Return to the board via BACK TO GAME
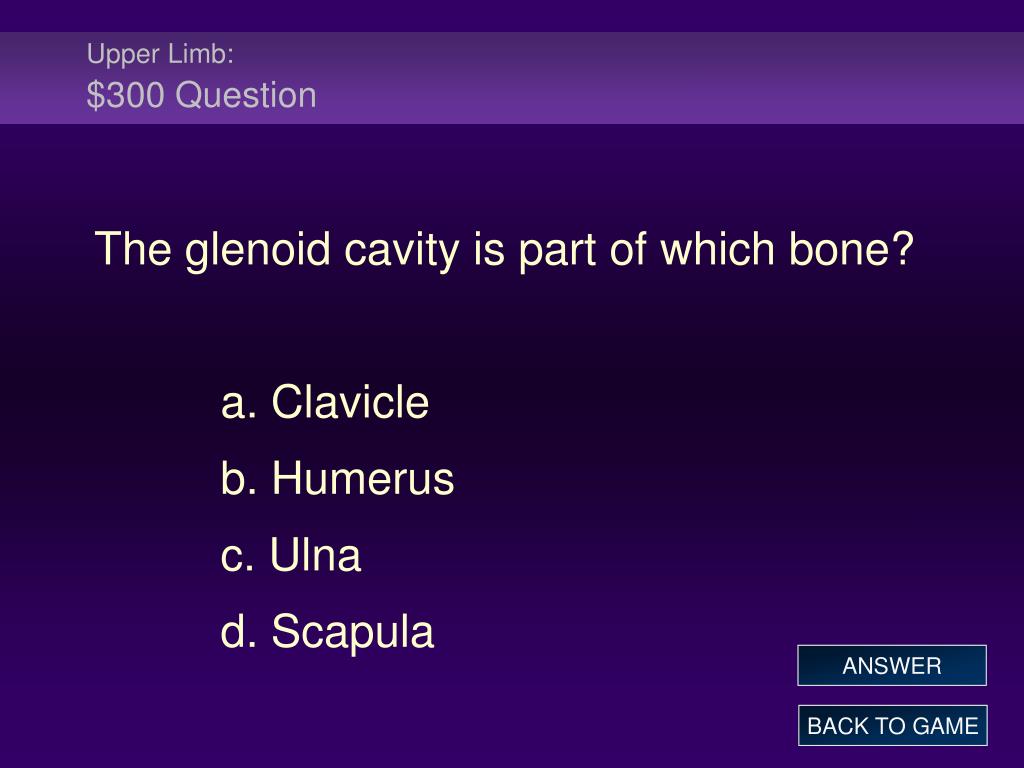The width and height of the screenshot is (1024, 768). [892, 726]
